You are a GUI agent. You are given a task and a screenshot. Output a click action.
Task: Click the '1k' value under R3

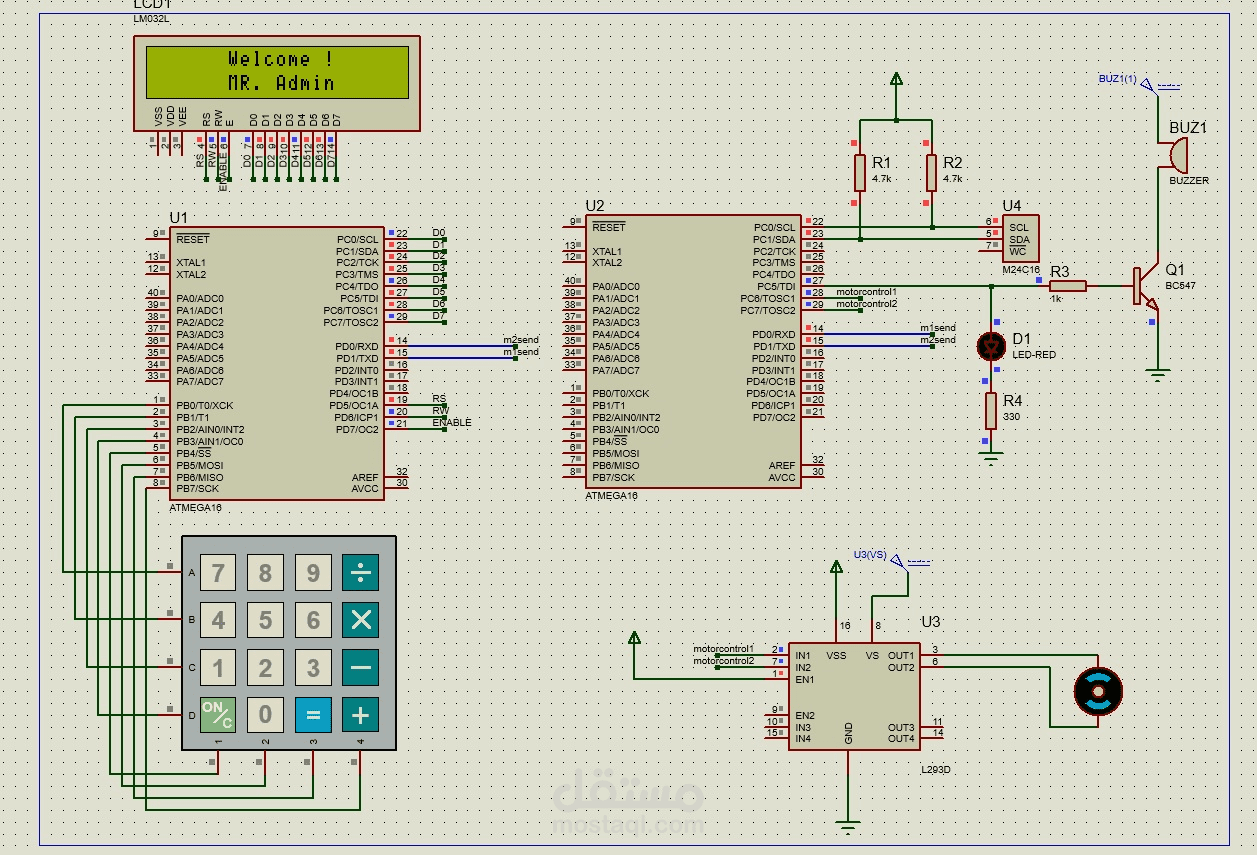[1055, 299]
